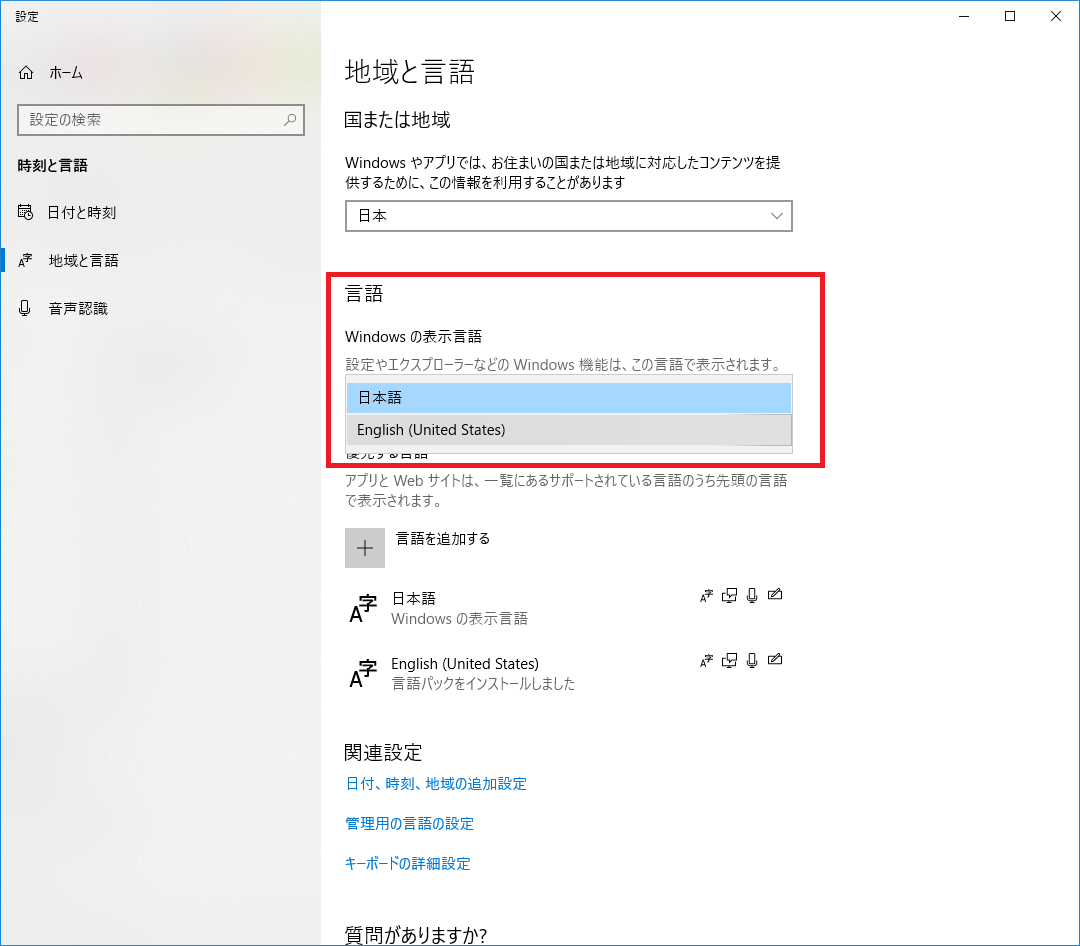1080x946 pixels.
Task: Click the search magnifier icon
Action: coord(290,120)
